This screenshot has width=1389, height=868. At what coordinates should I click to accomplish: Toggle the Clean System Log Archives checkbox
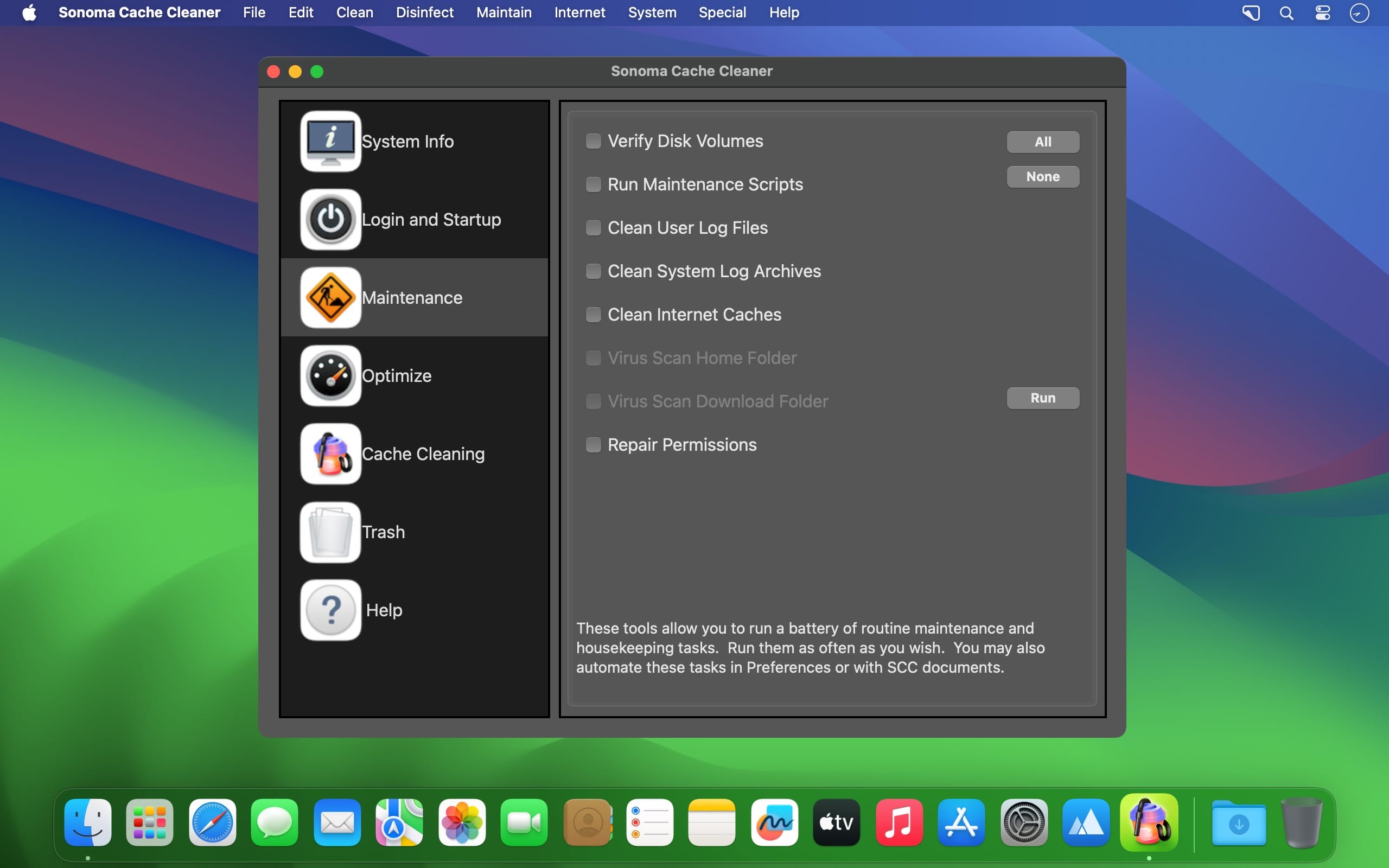[x=594, y=271]
